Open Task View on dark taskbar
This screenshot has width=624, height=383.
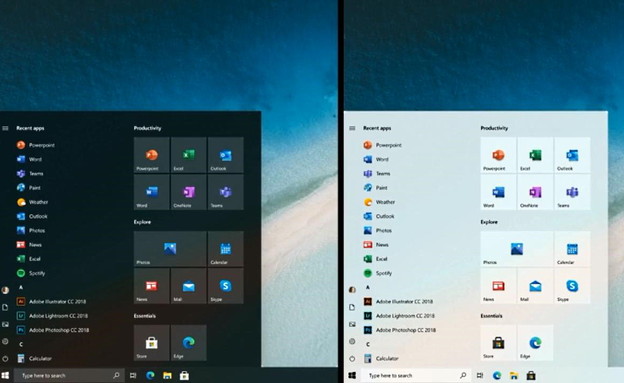[x=133, y=375]
